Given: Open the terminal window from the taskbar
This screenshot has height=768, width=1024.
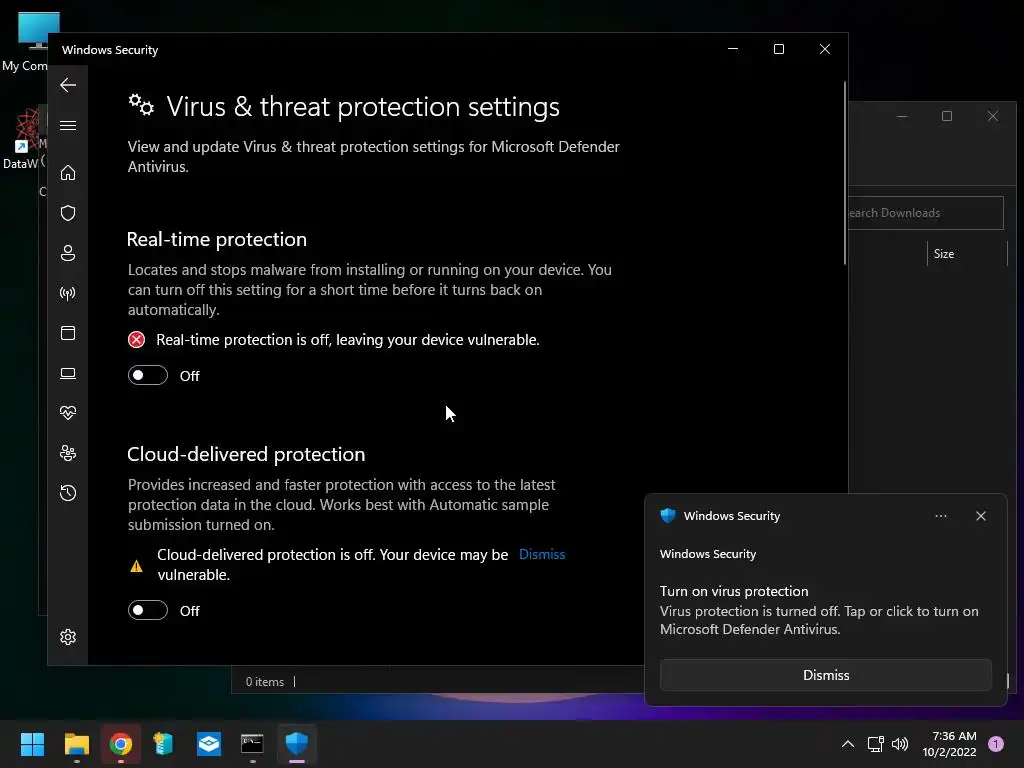Looking at the screenshot, I should click(252, 744).
